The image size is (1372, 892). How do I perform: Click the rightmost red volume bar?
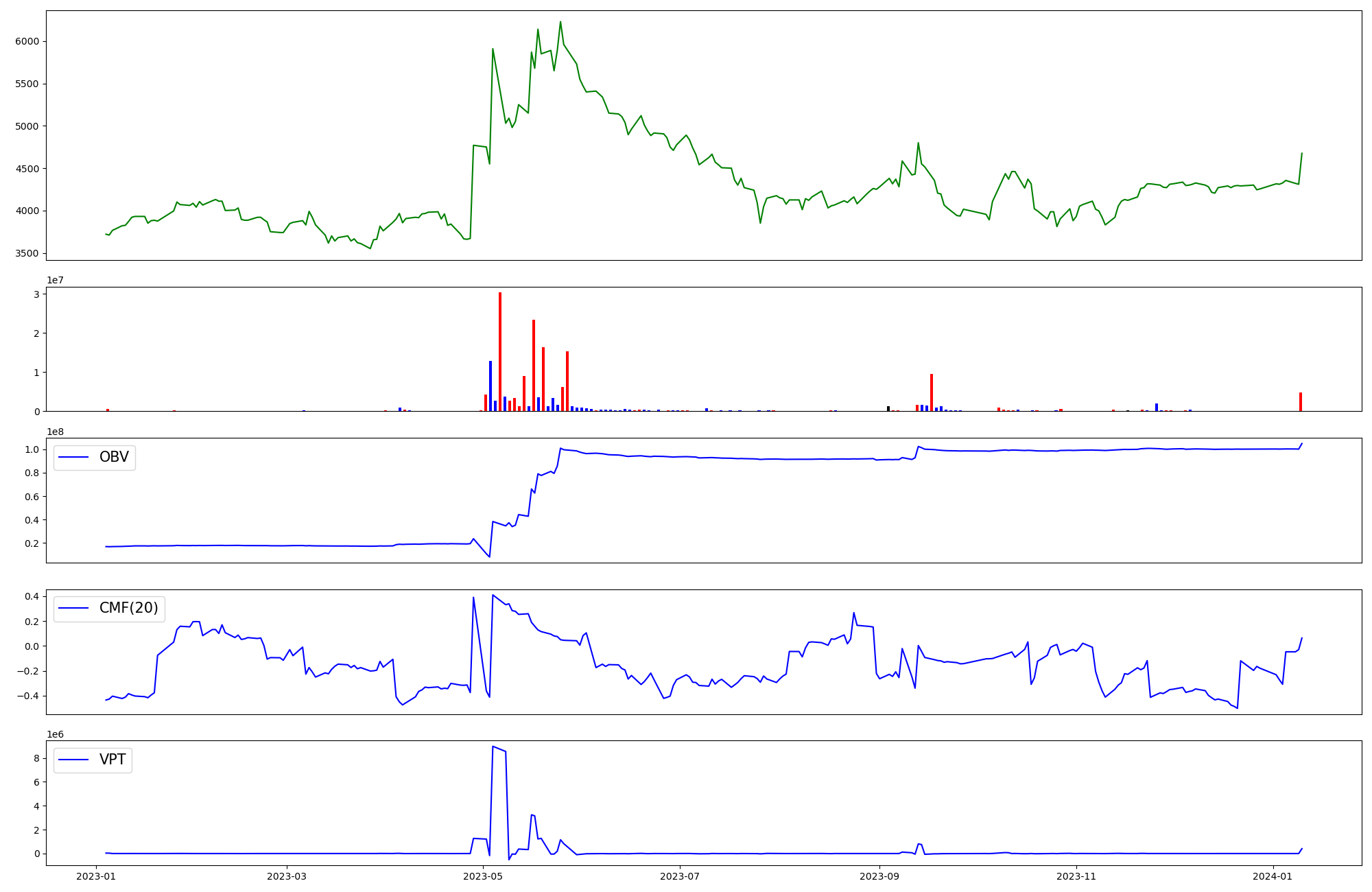(x=1301, y=402)
